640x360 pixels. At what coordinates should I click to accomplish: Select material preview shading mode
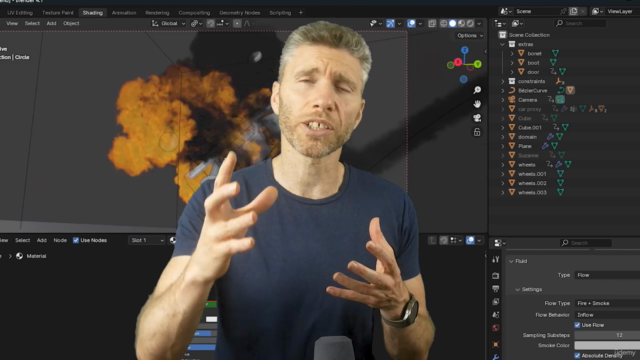pyautogui.click(x=461, y=23)
